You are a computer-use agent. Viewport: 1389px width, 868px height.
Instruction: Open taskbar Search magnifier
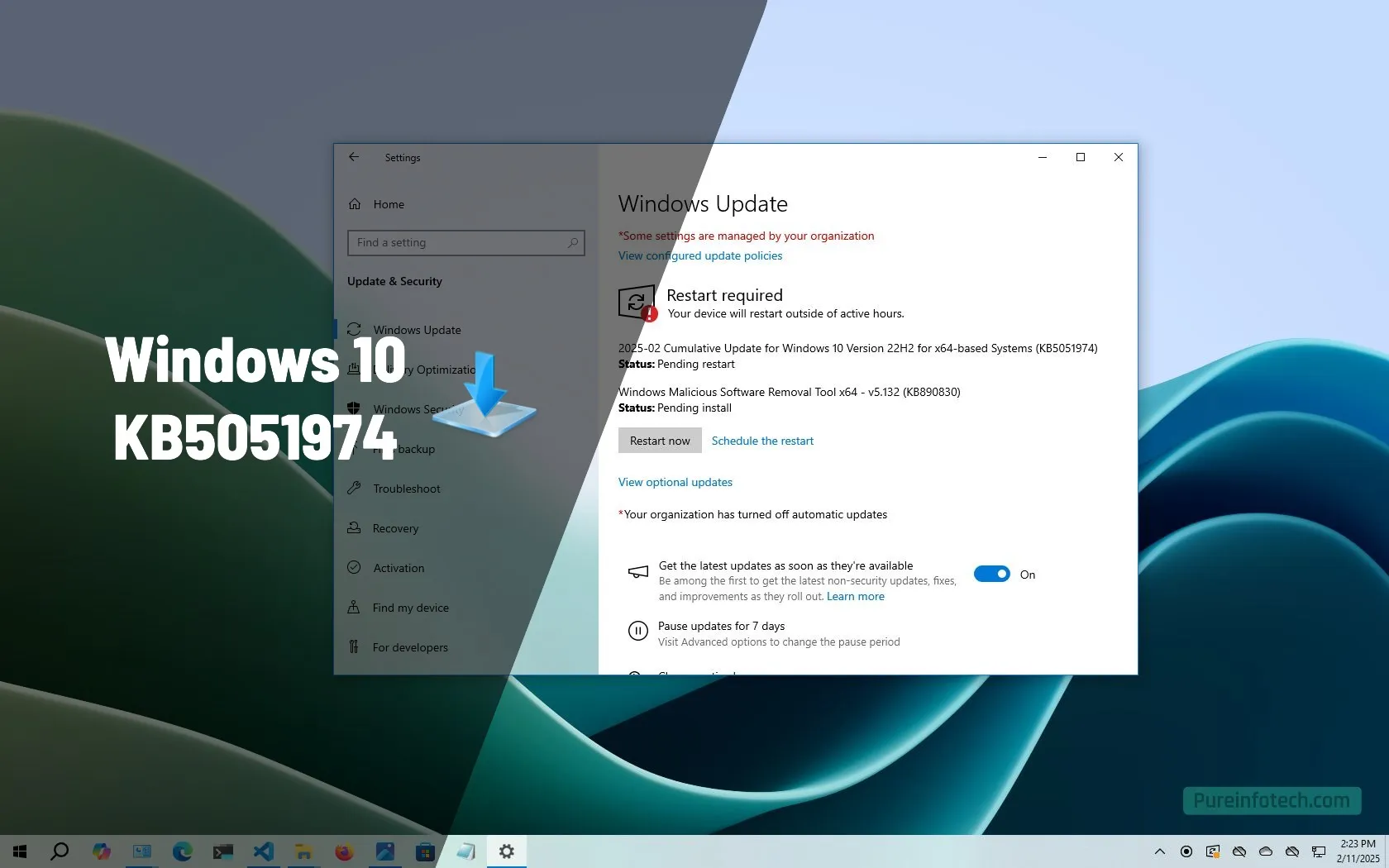pyautogui.click(x=60, y=851)
